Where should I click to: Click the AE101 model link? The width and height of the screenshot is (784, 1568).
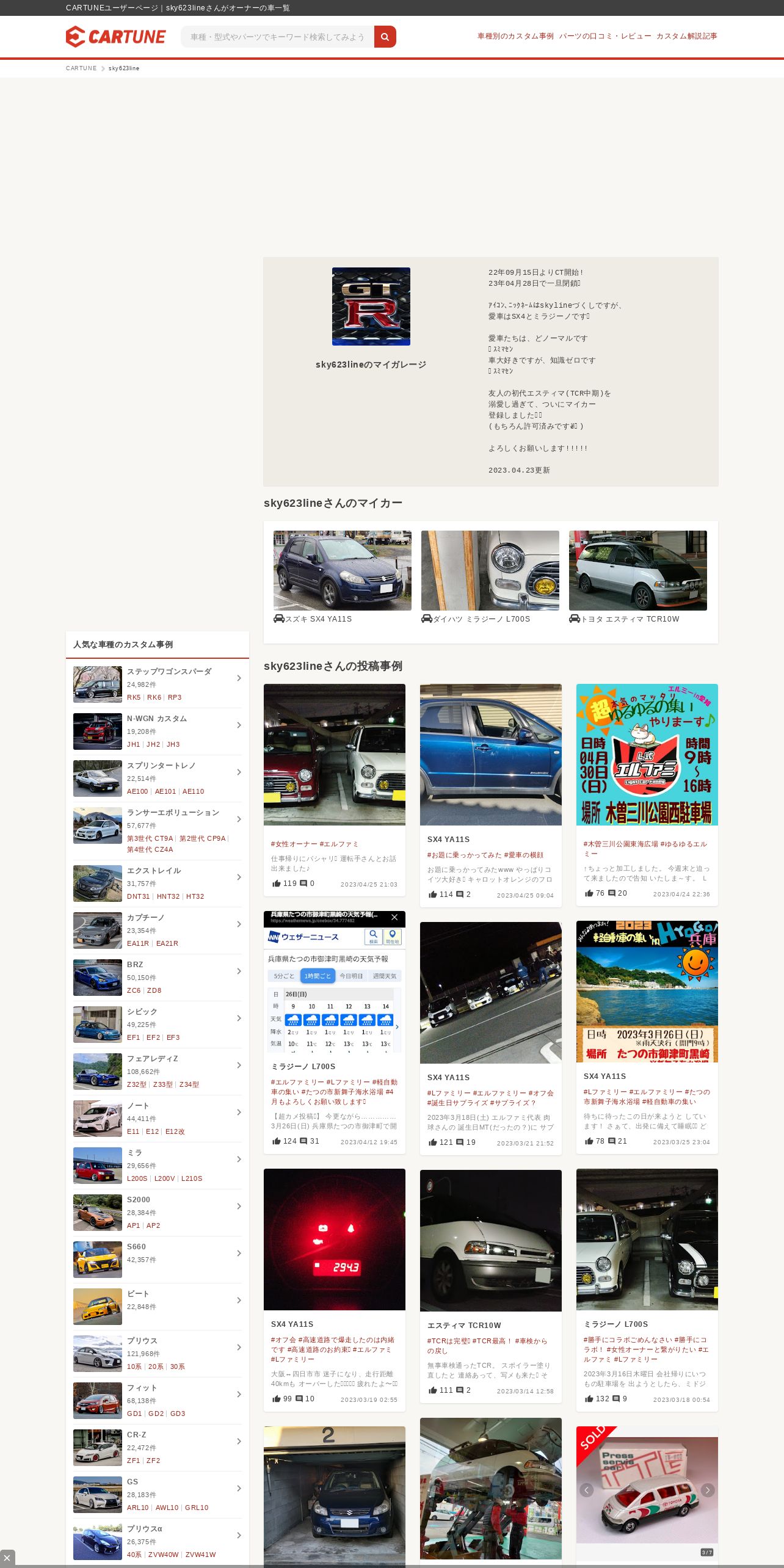(165, 791)
